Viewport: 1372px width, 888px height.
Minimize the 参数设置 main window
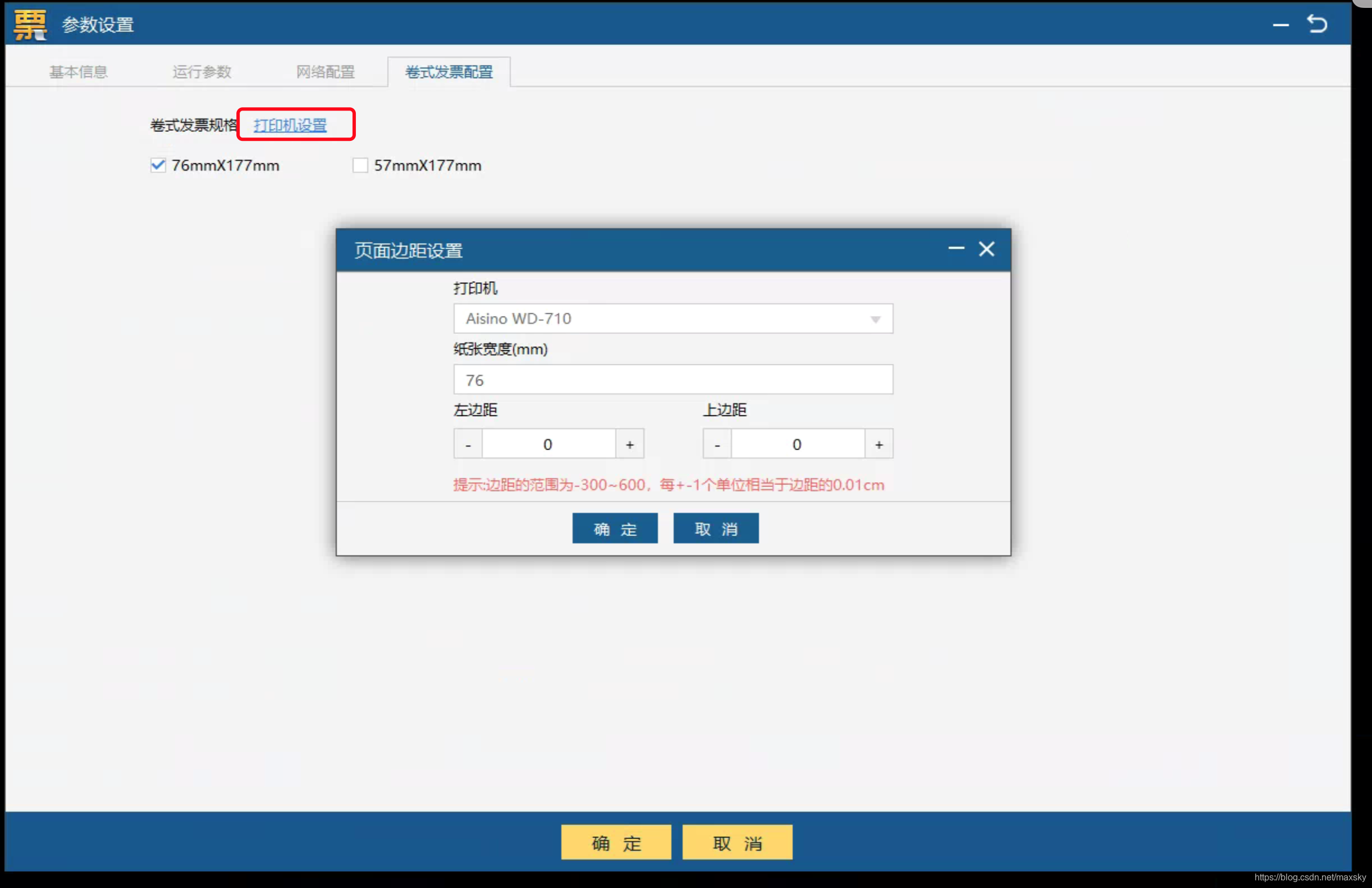tap(1280, 25)
